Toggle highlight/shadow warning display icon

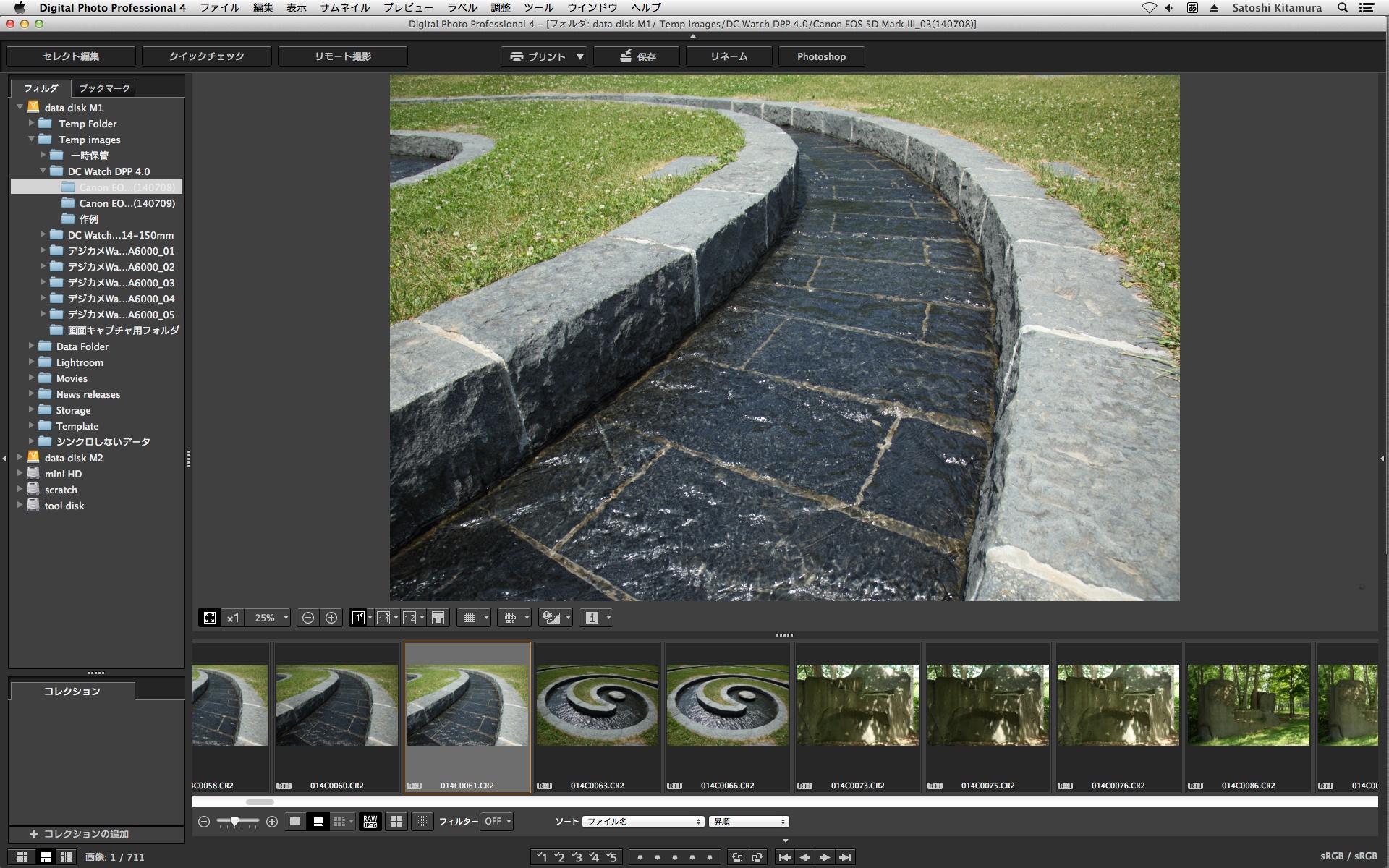[x=552, y=618]
